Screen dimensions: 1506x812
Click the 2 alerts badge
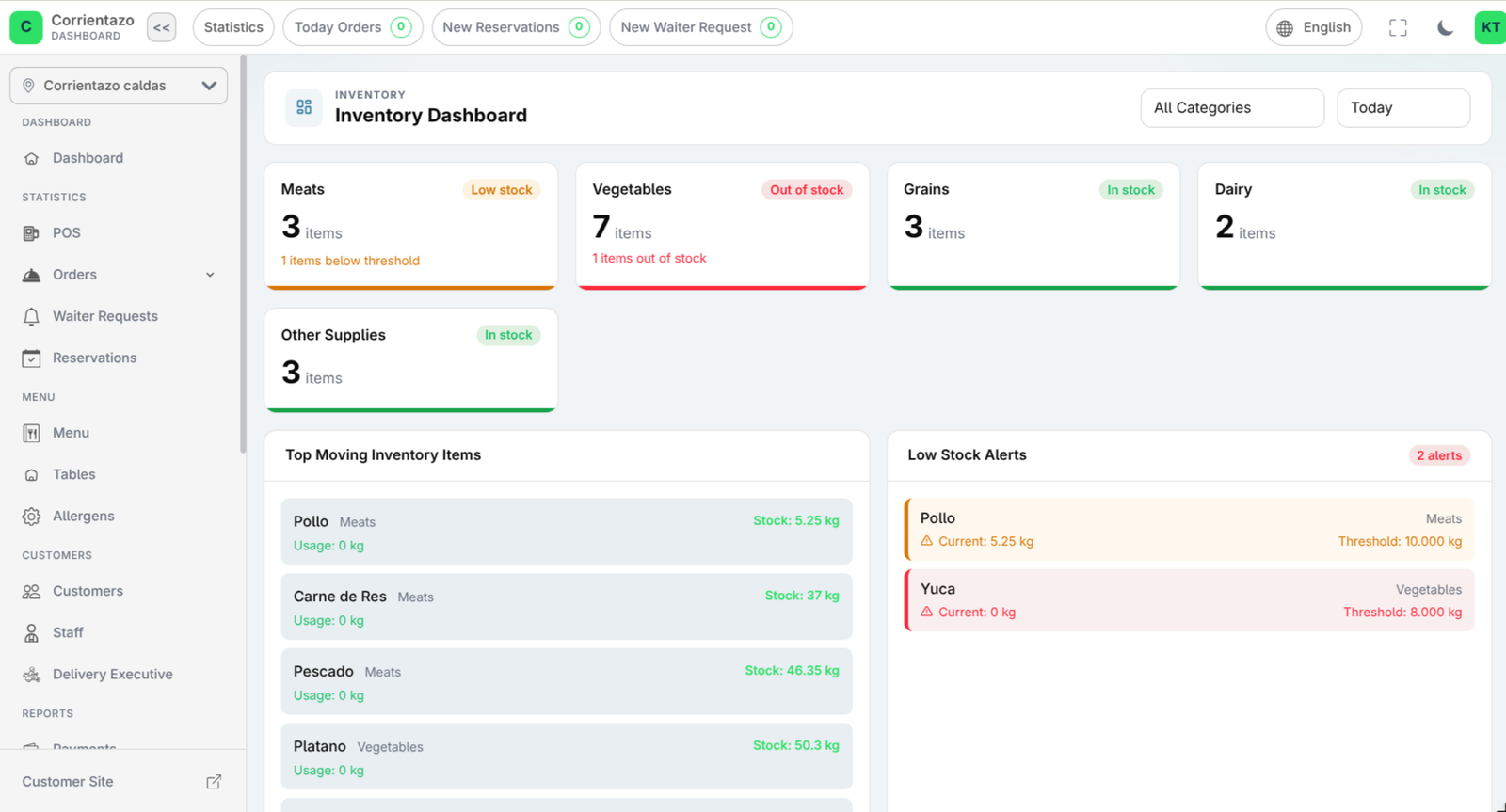coord(1439,455)
